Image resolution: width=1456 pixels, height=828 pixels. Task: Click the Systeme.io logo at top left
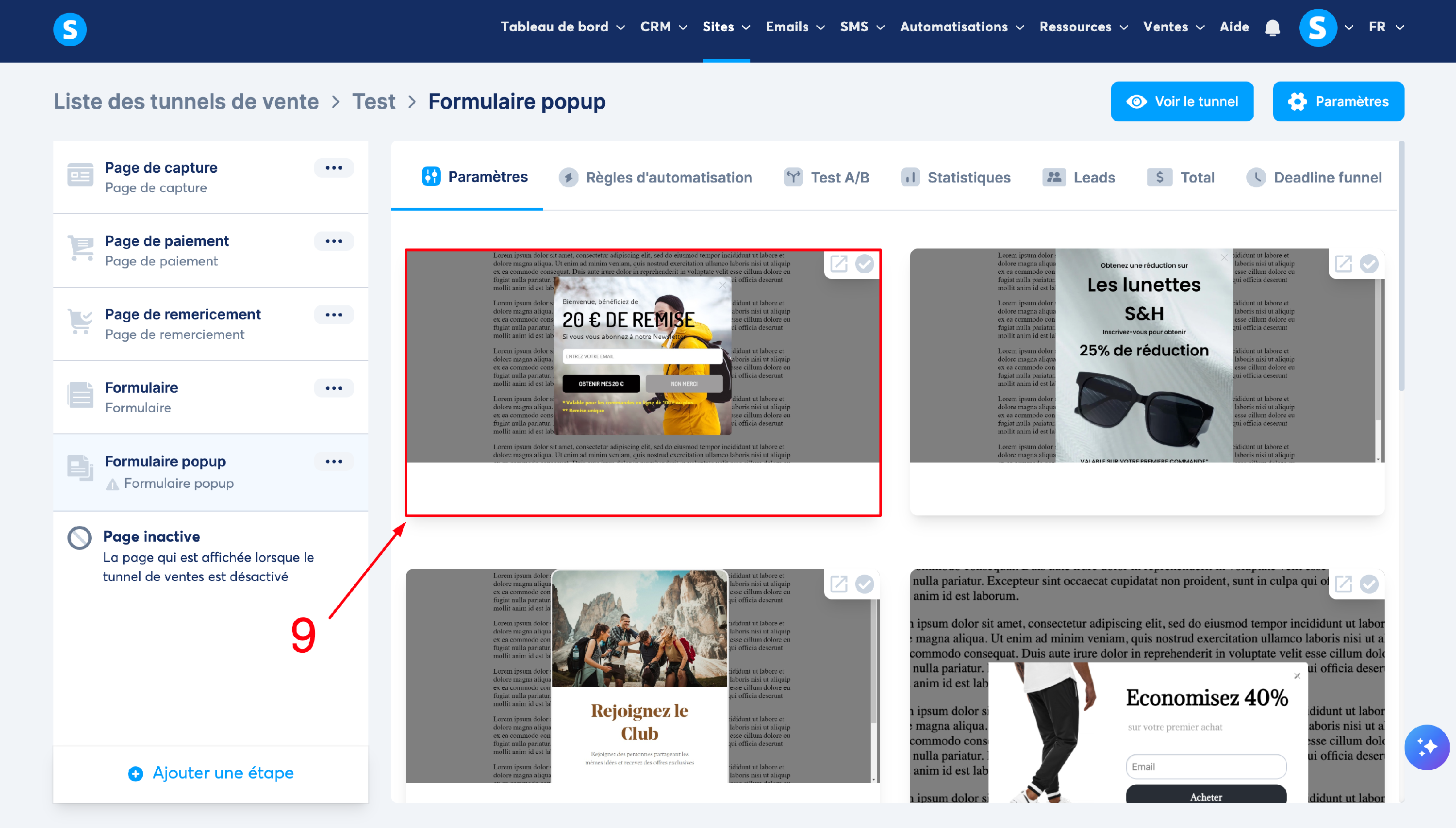coord(70,29)
